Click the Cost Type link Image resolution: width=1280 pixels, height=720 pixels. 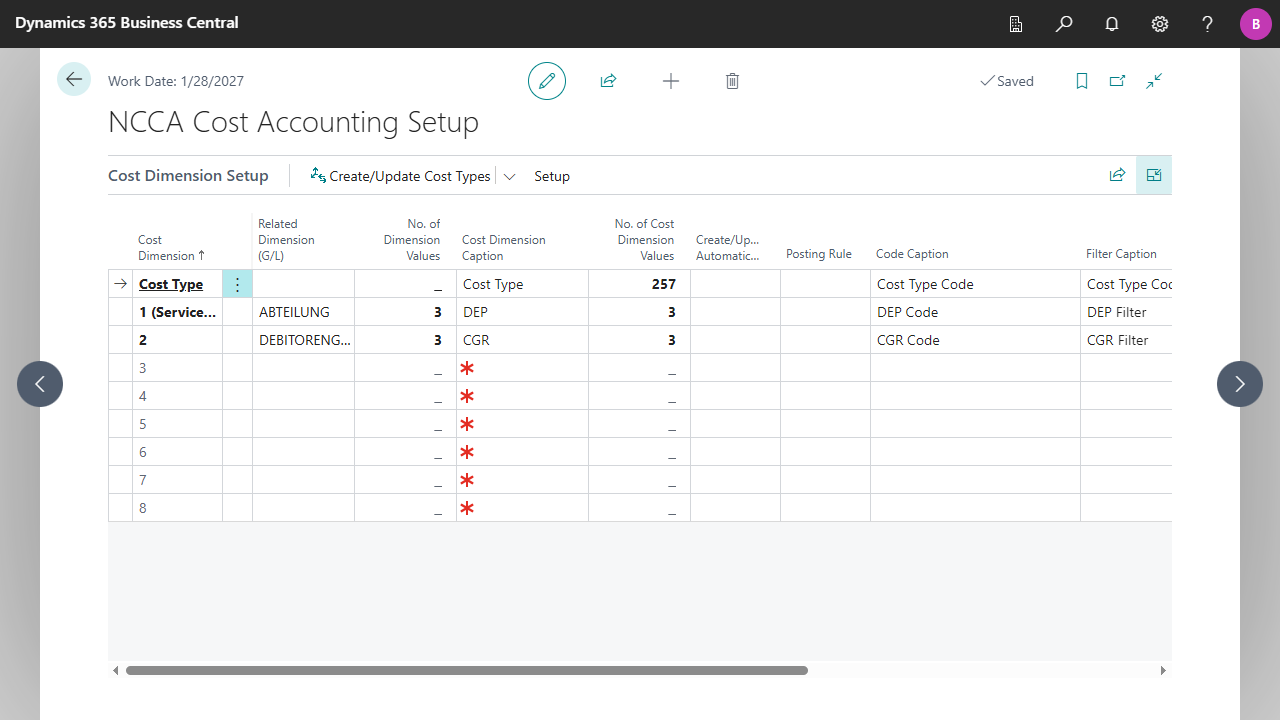click(x=171, y=284)
